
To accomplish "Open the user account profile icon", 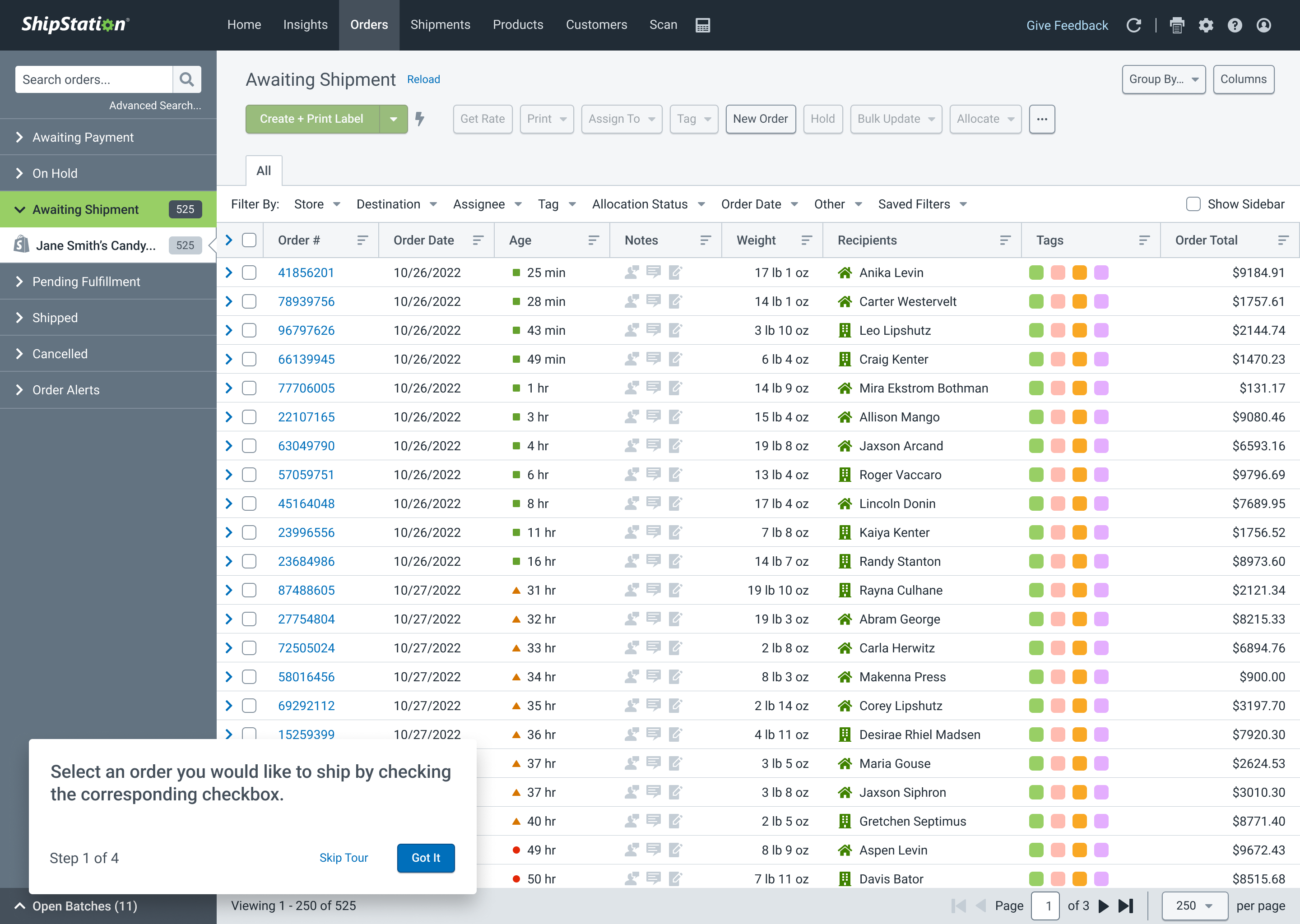I will (x=1263, y=25).
